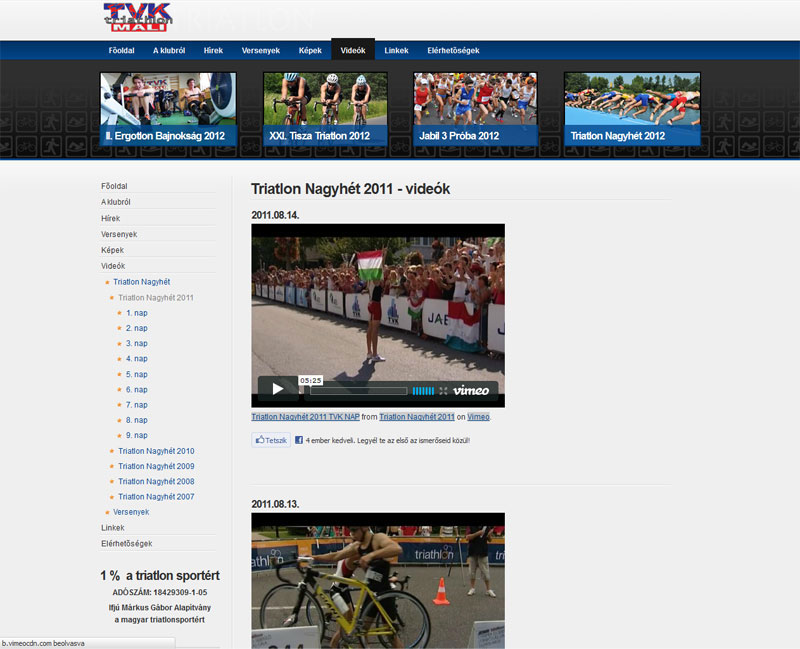
Task: Open Triatlon Nagyhét 2007 sidebar item
Action: pyautogui.click(x=156, y=497)
